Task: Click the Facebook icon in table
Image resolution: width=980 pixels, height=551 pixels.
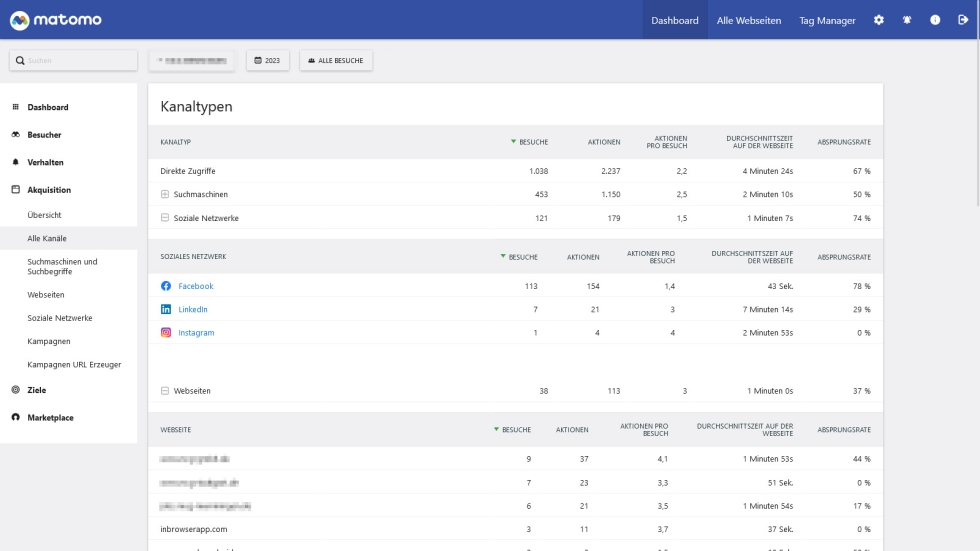Action: pos(166,286)
